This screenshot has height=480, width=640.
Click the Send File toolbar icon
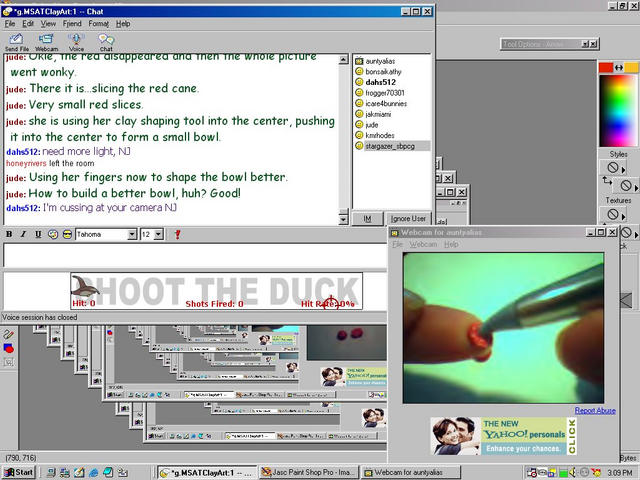[16, 42]
